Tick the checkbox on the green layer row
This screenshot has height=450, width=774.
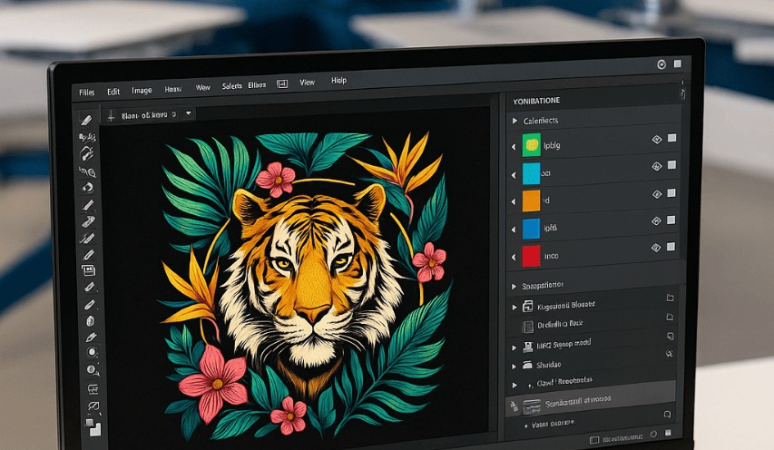(x=672, y=138)
